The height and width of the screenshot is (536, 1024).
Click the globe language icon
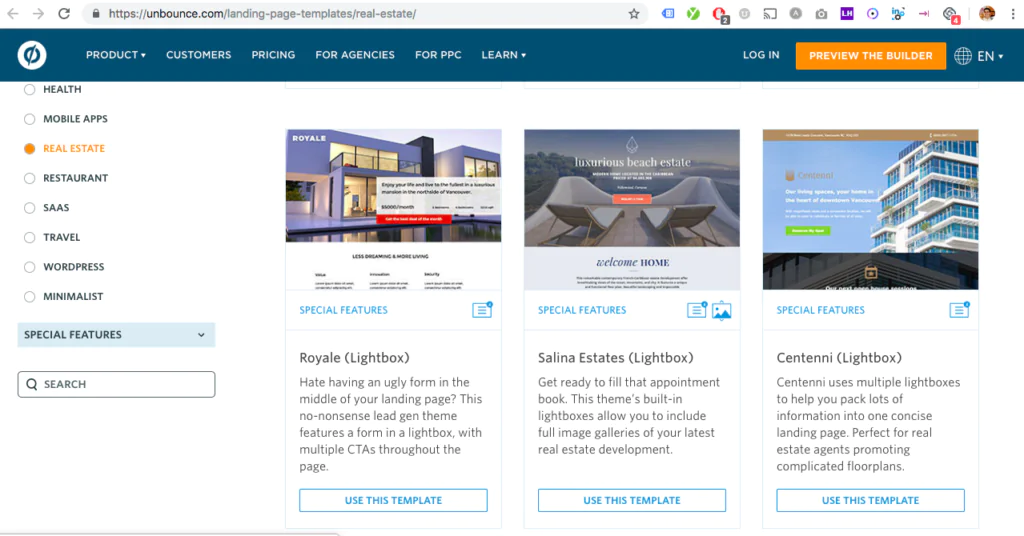(x=963, y=55)
